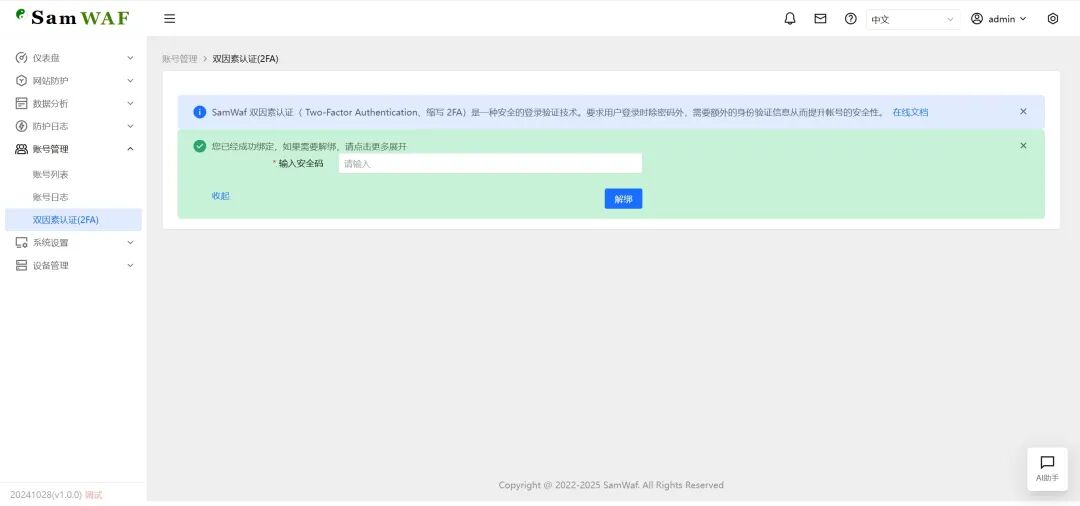Image resolution: width=1080 pixels, height=506 pixels.
Task: Open the 数据分析 menu item
Action: point(73,103)
